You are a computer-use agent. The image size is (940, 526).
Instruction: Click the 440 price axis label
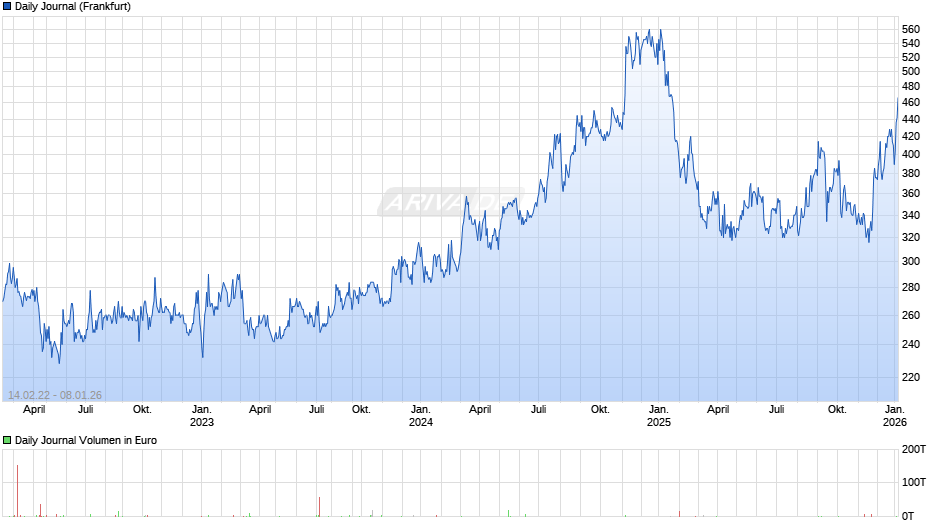tap(911, 119)
